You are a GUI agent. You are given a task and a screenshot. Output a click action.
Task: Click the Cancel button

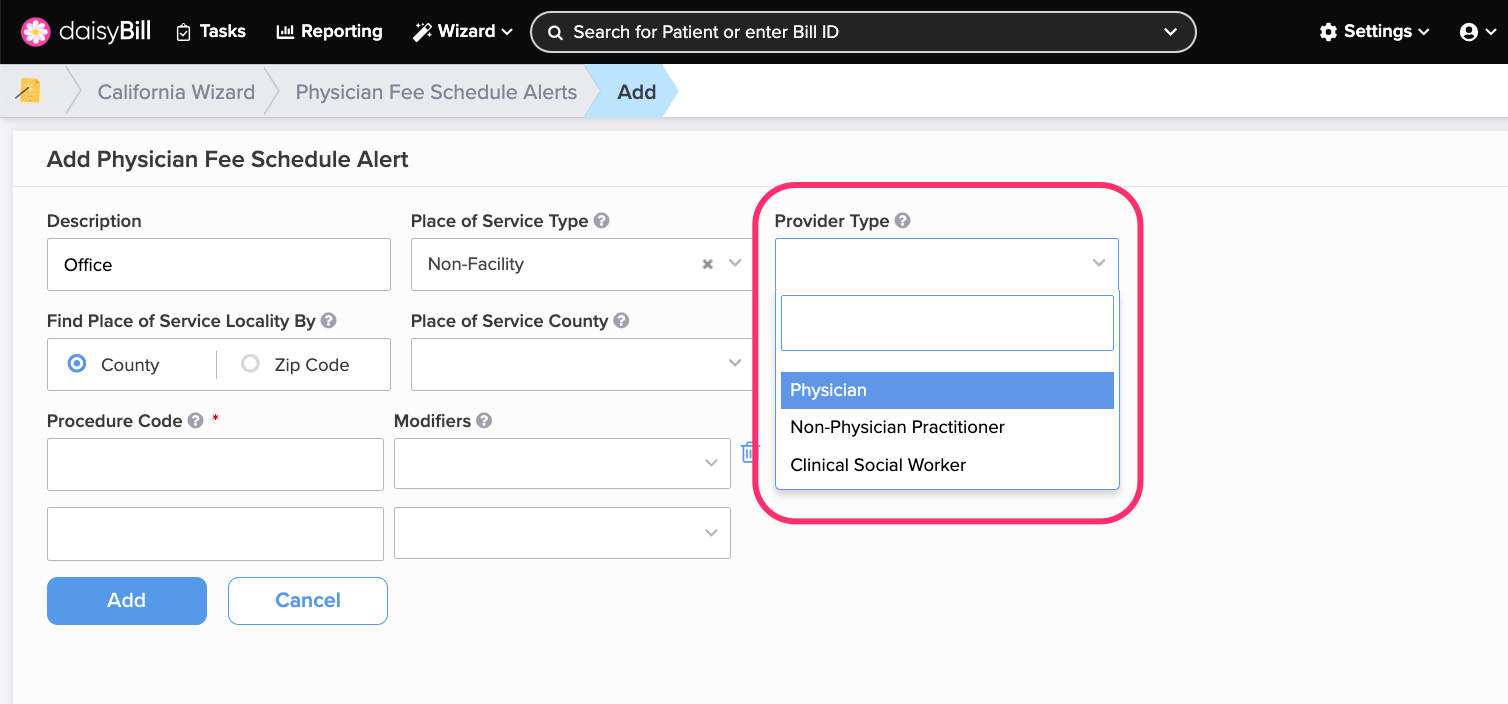click(x=308, y=601)
